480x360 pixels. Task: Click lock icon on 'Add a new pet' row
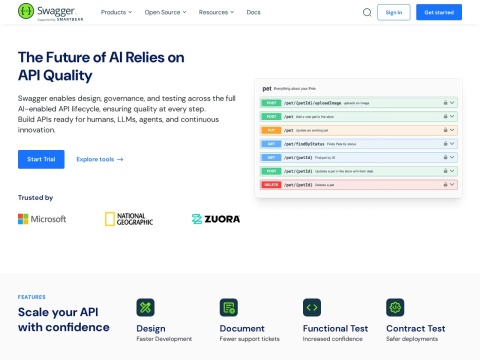click(445, 116)
